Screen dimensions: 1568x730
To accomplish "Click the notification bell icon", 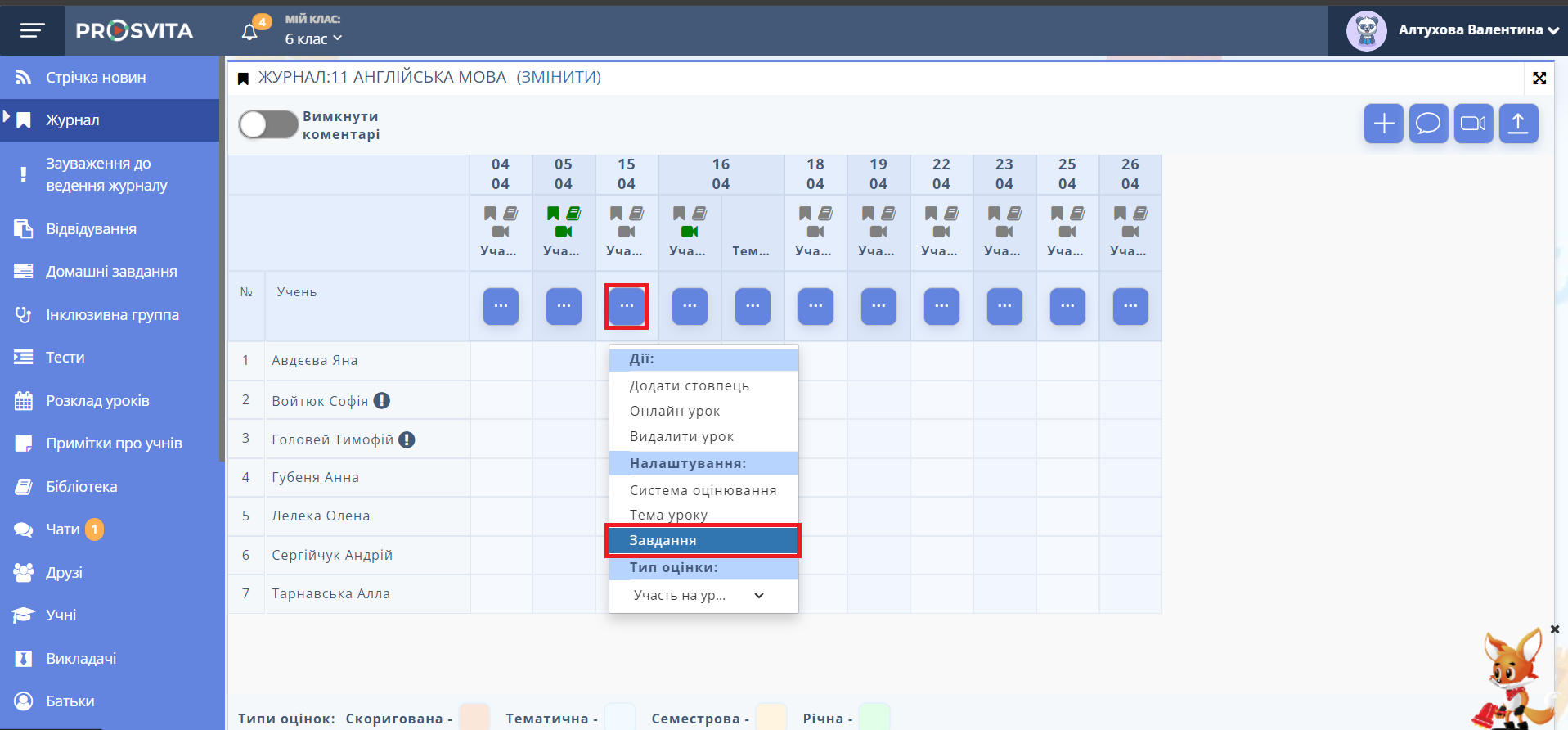I will tap(250, 31).
